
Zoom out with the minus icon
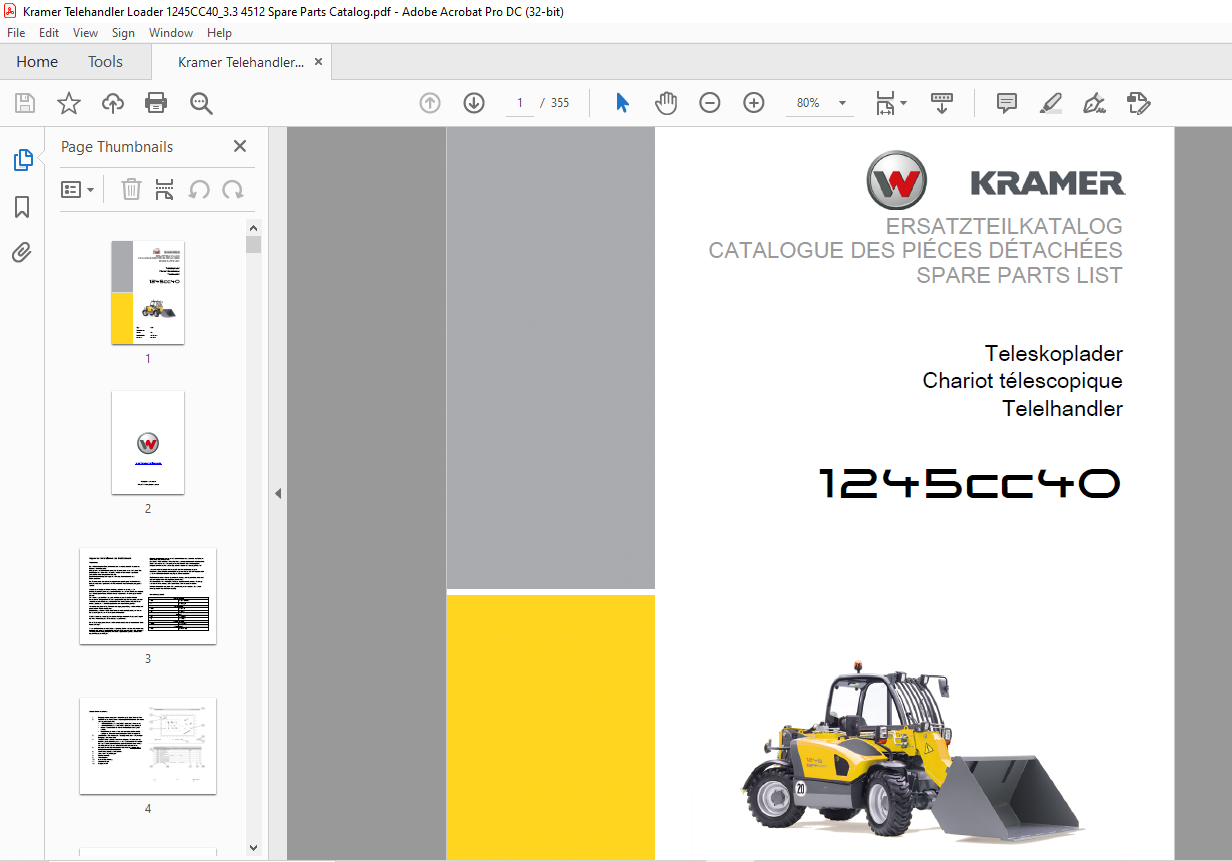[710, 103]
